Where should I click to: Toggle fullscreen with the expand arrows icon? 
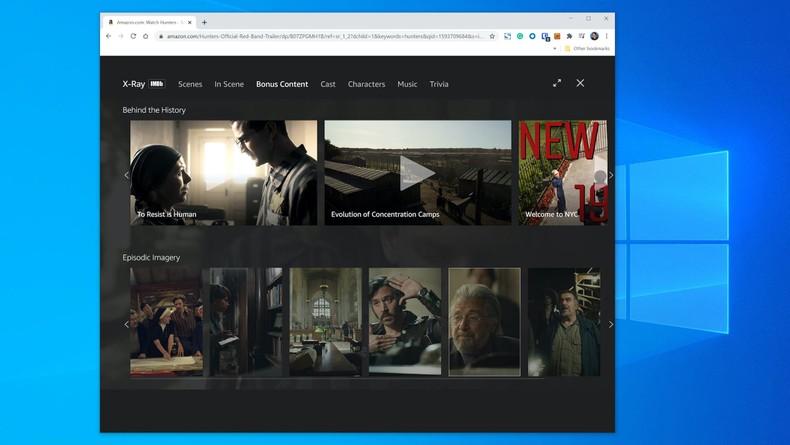[x=557, y=83]
